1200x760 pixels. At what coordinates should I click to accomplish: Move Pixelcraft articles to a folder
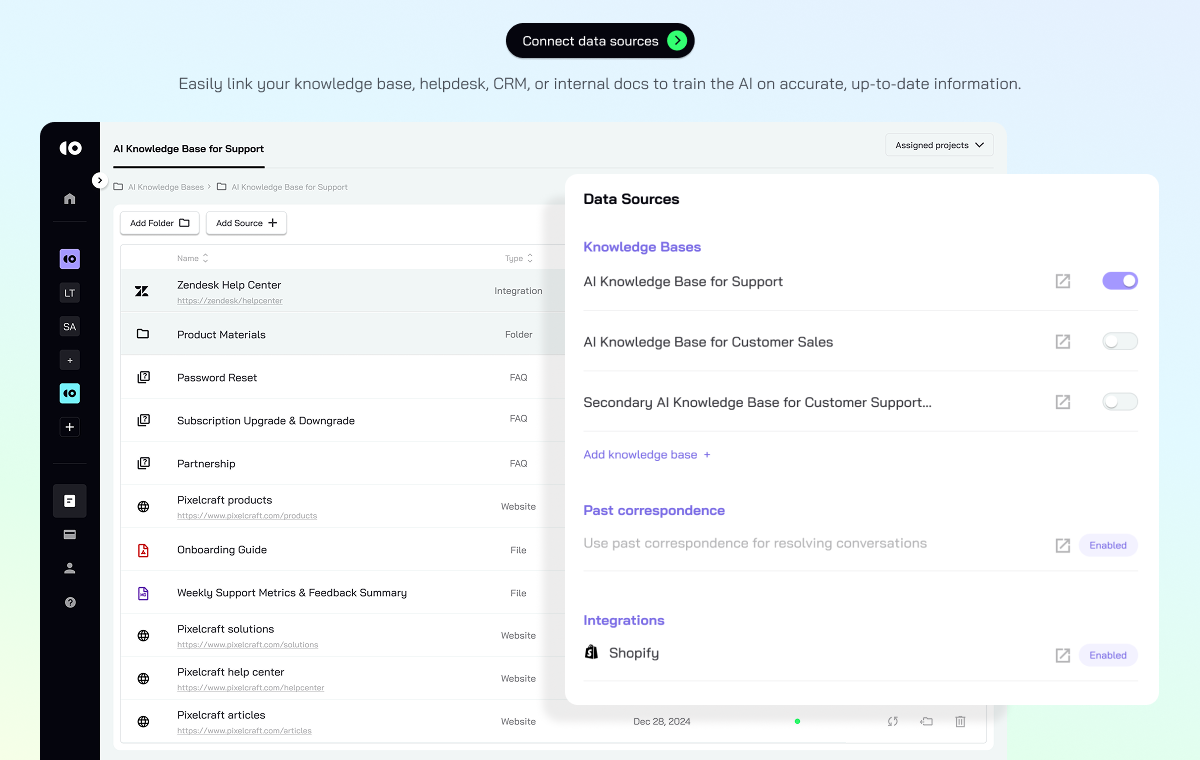(927, 721)
